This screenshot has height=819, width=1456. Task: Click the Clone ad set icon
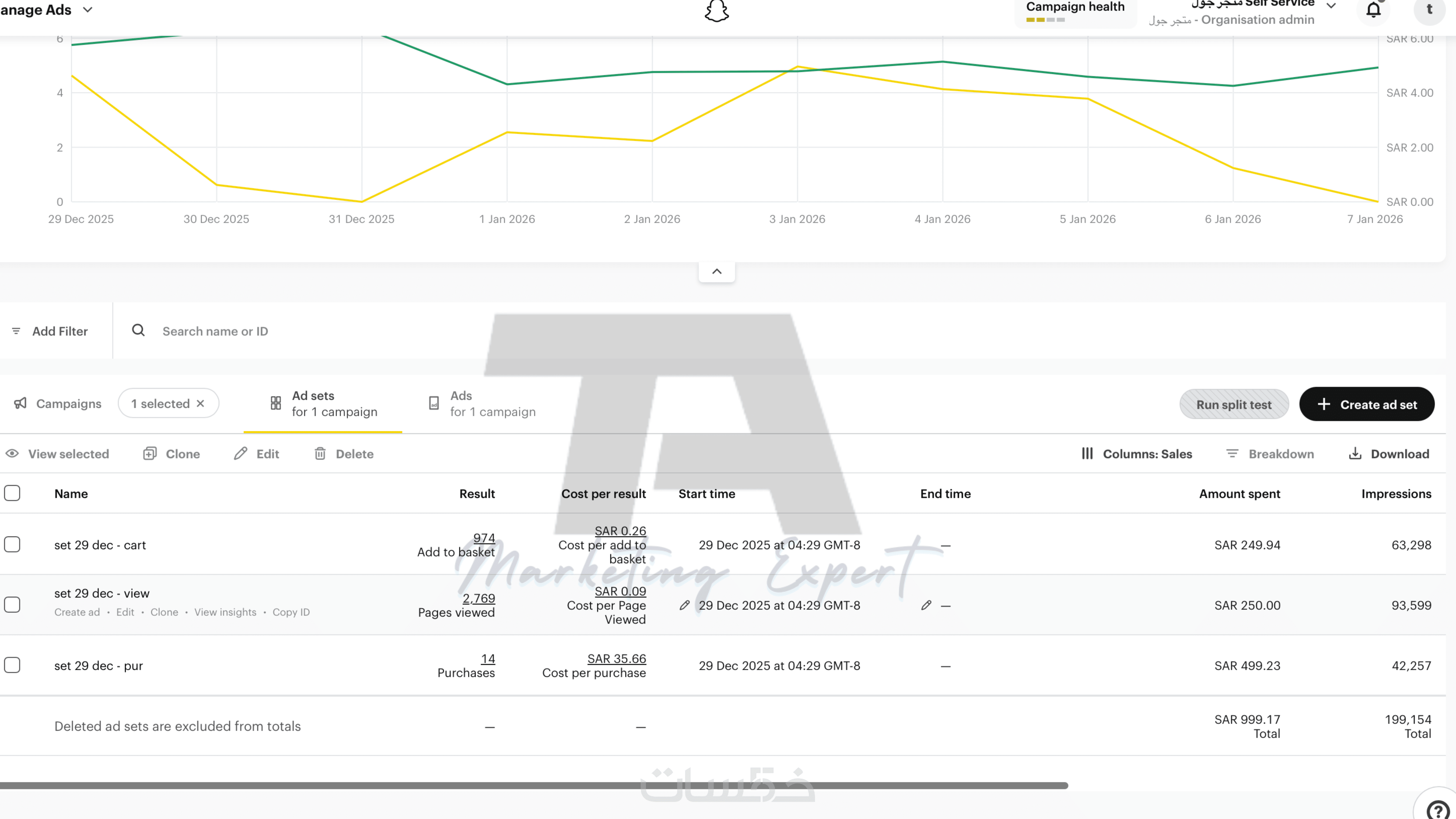coord(150,453)
